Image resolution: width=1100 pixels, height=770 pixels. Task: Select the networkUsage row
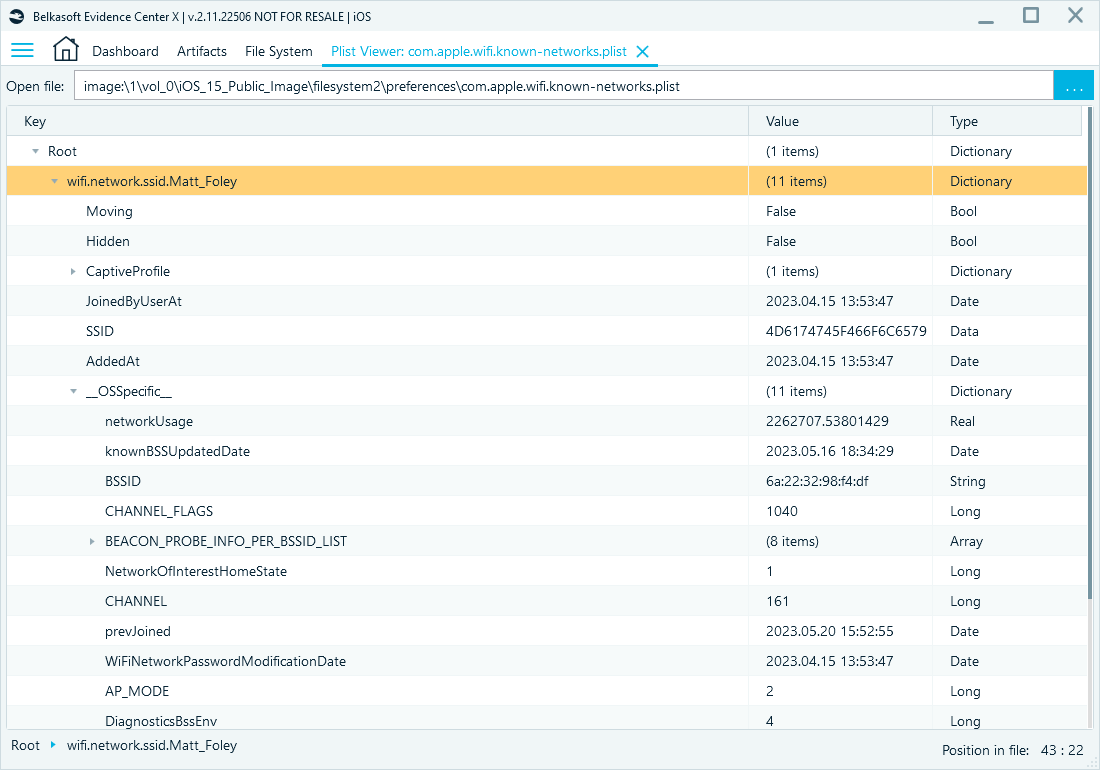point(546,421)
